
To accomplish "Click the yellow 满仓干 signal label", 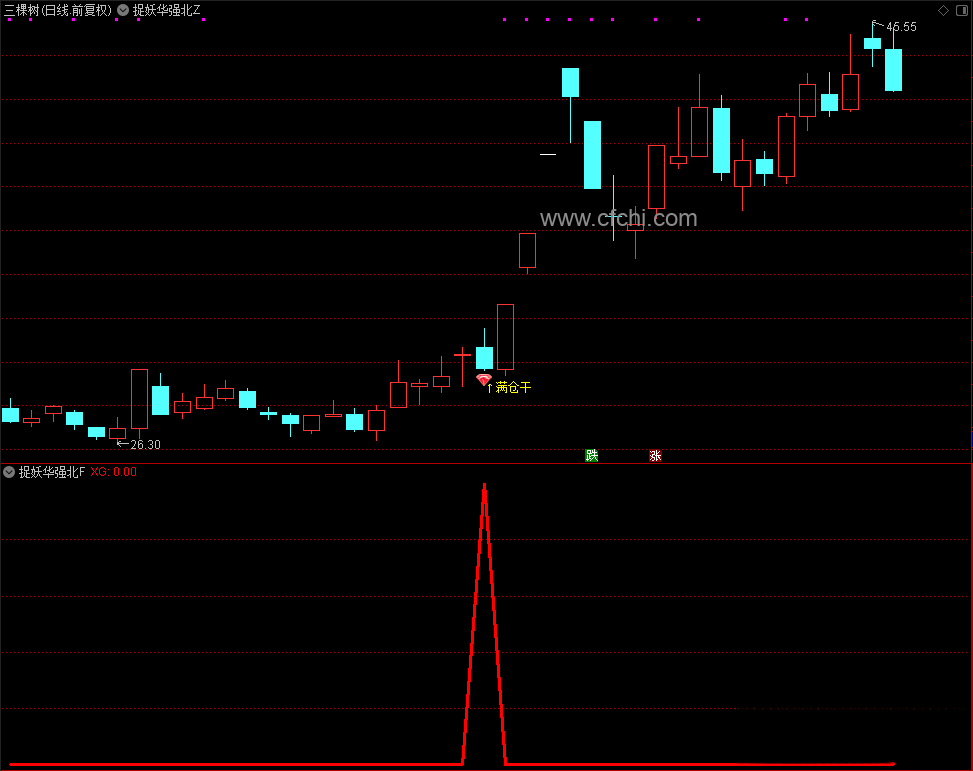I will pos(513,387).
